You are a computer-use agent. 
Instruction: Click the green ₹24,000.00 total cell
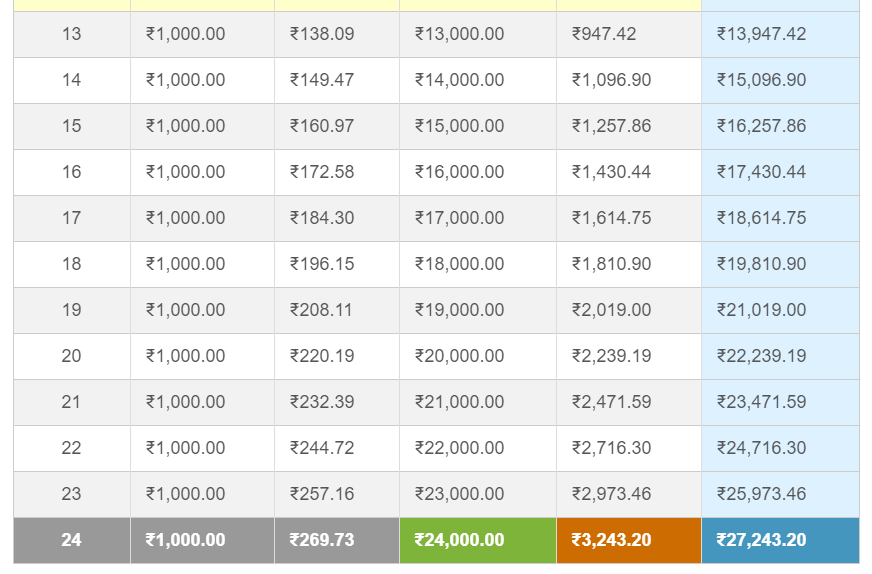[x=478, y=541]
